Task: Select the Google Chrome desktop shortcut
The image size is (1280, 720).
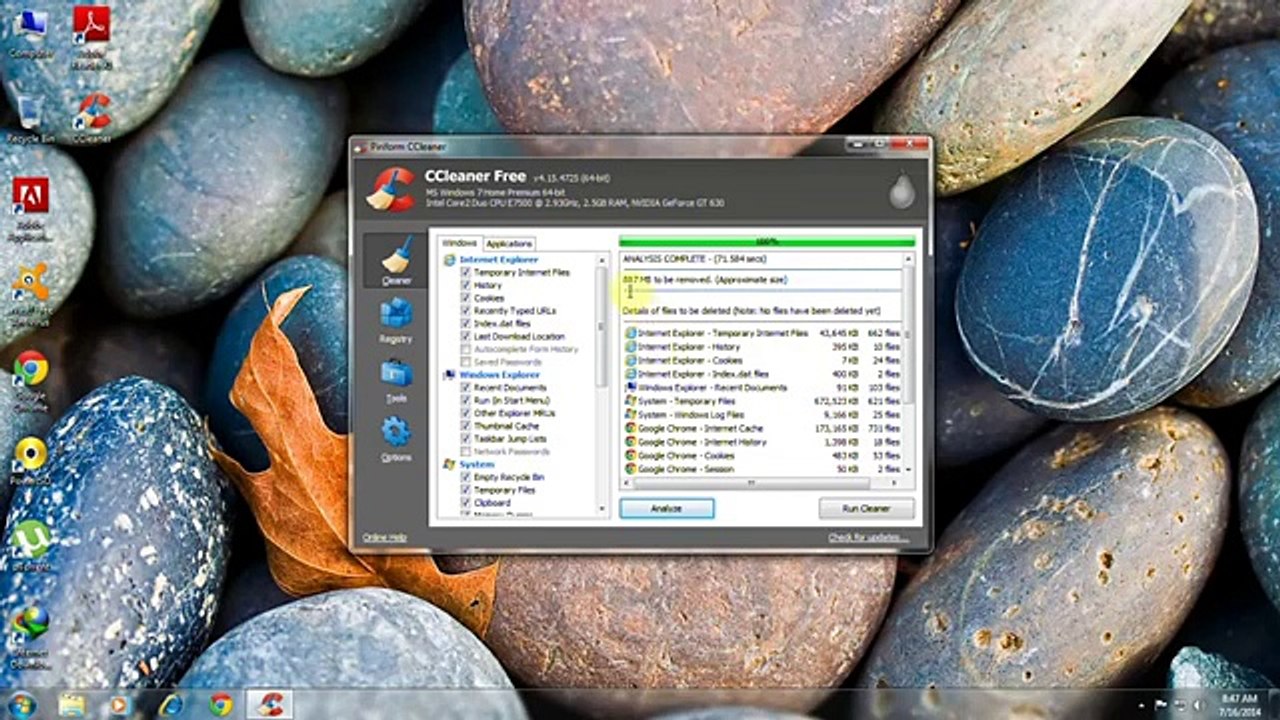Action: [30, 381]
